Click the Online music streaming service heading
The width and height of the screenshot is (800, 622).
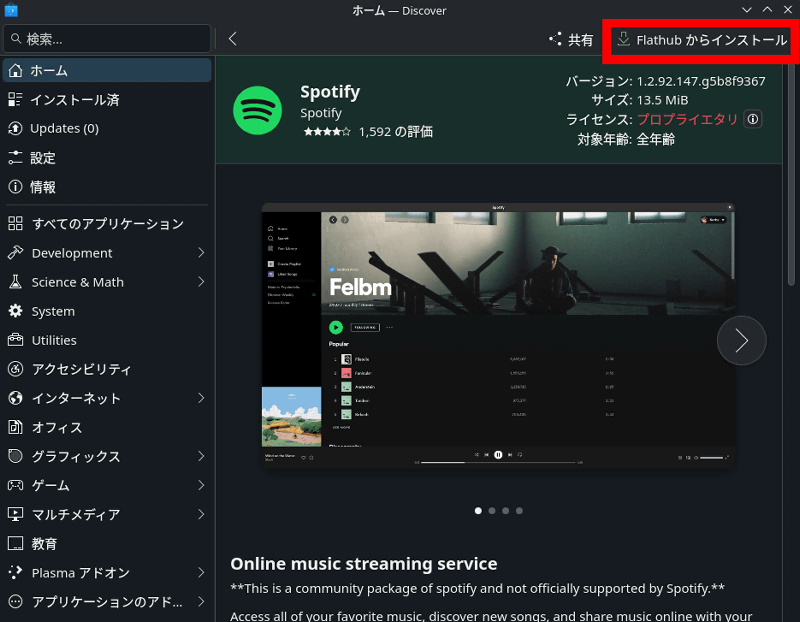pyautogui.click(x=364, y=564)
